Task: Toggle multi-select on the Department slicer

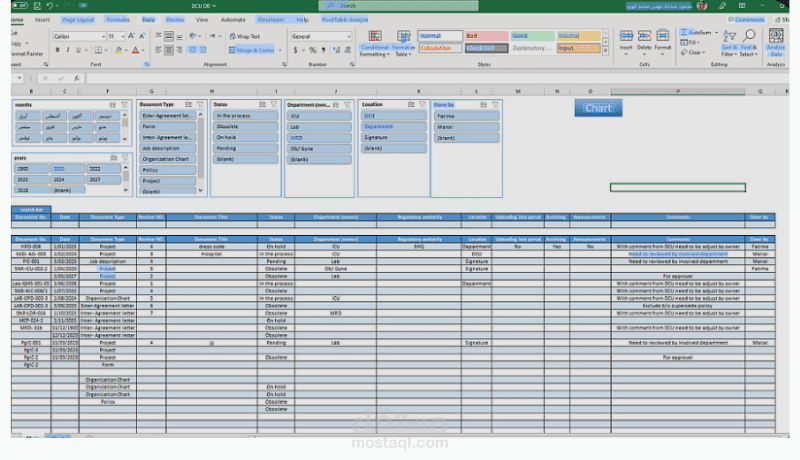Action: pos(336,105)
